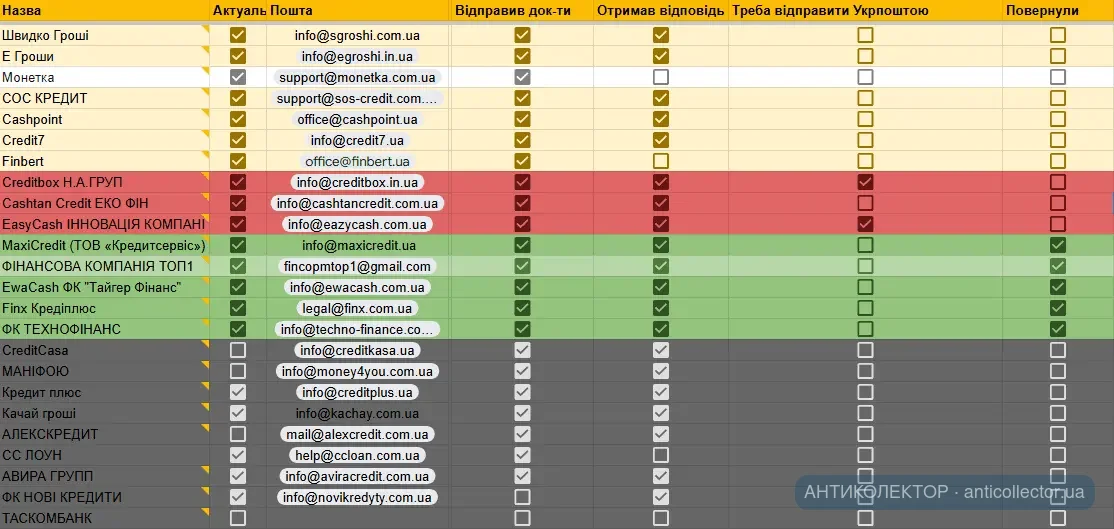Toggle Укрпоштою checkbox for EasyCash row
The height and width of the screenshot is (529, 1114).
click(865, 224)
